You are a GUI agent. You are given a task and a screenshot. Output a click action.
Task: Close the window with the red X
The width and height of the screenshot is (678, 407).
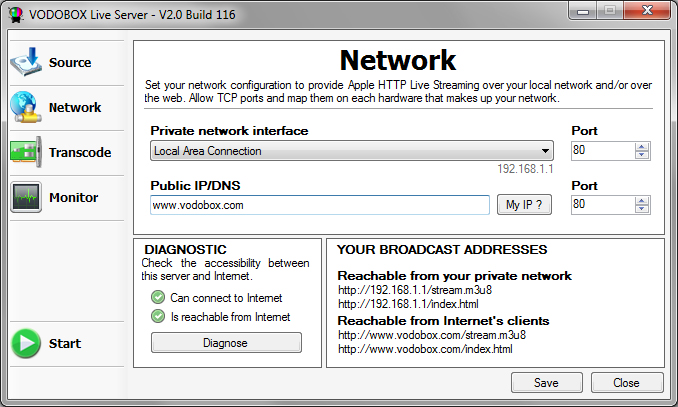(647, 11)
